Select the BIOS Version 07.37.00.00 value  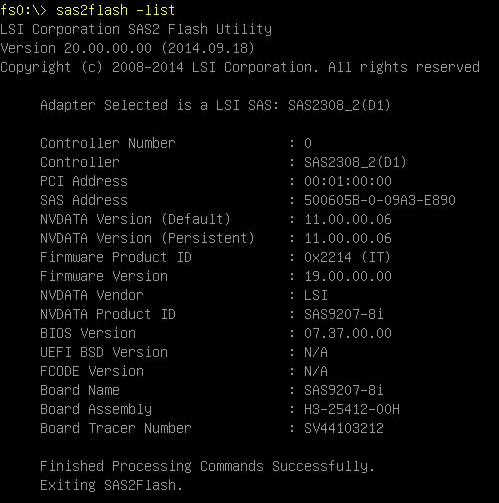pos(348,333)
